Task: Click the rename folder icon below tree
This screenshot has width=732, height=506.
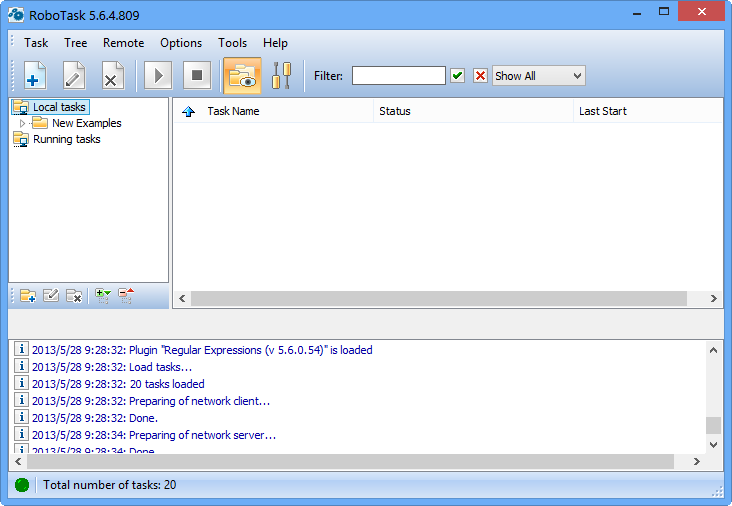Action: [51, 295]
